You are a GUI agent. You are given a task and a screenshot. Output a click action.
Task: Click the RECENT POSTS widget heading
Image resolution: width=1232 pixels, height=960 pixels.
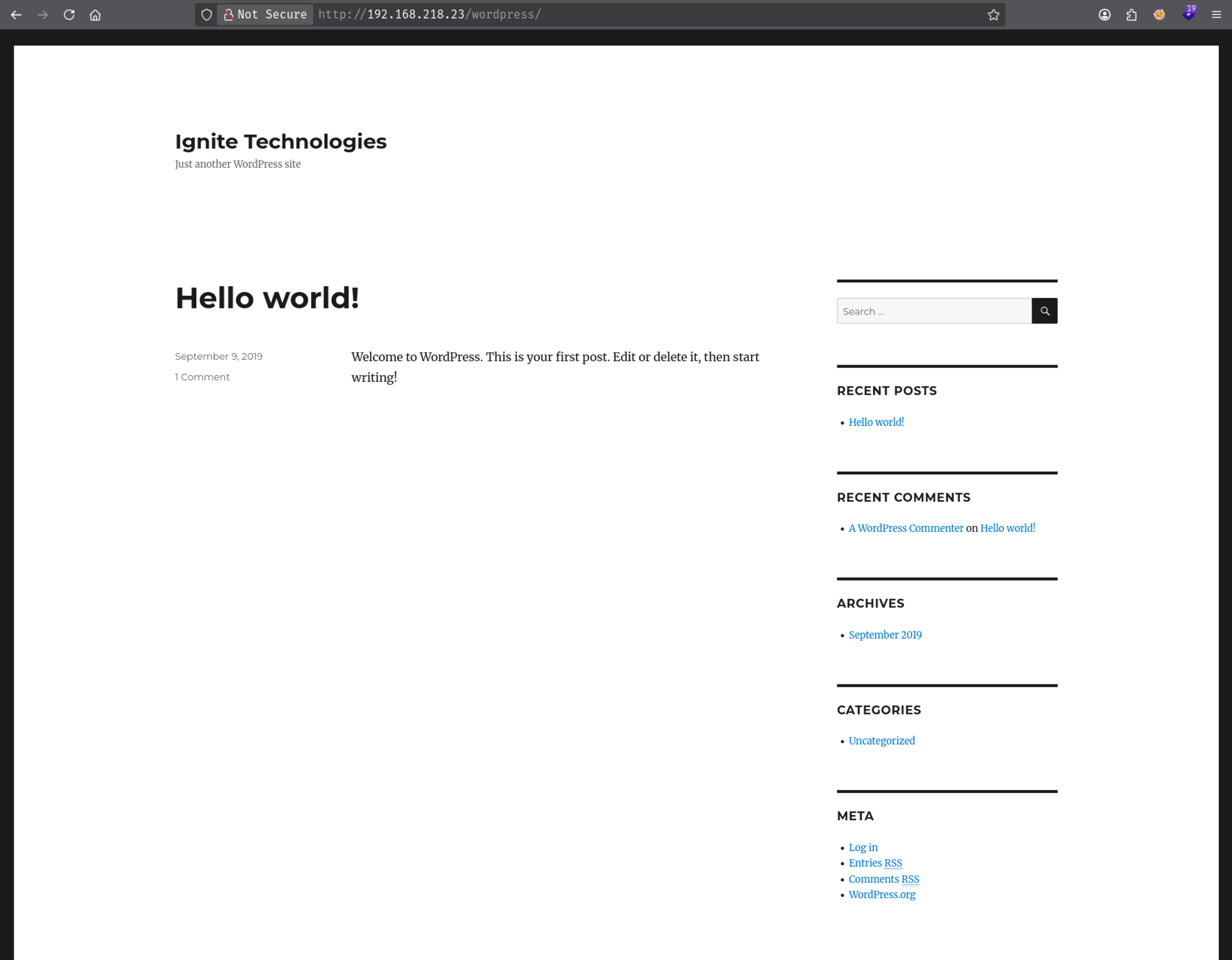[x=887, y=391]
